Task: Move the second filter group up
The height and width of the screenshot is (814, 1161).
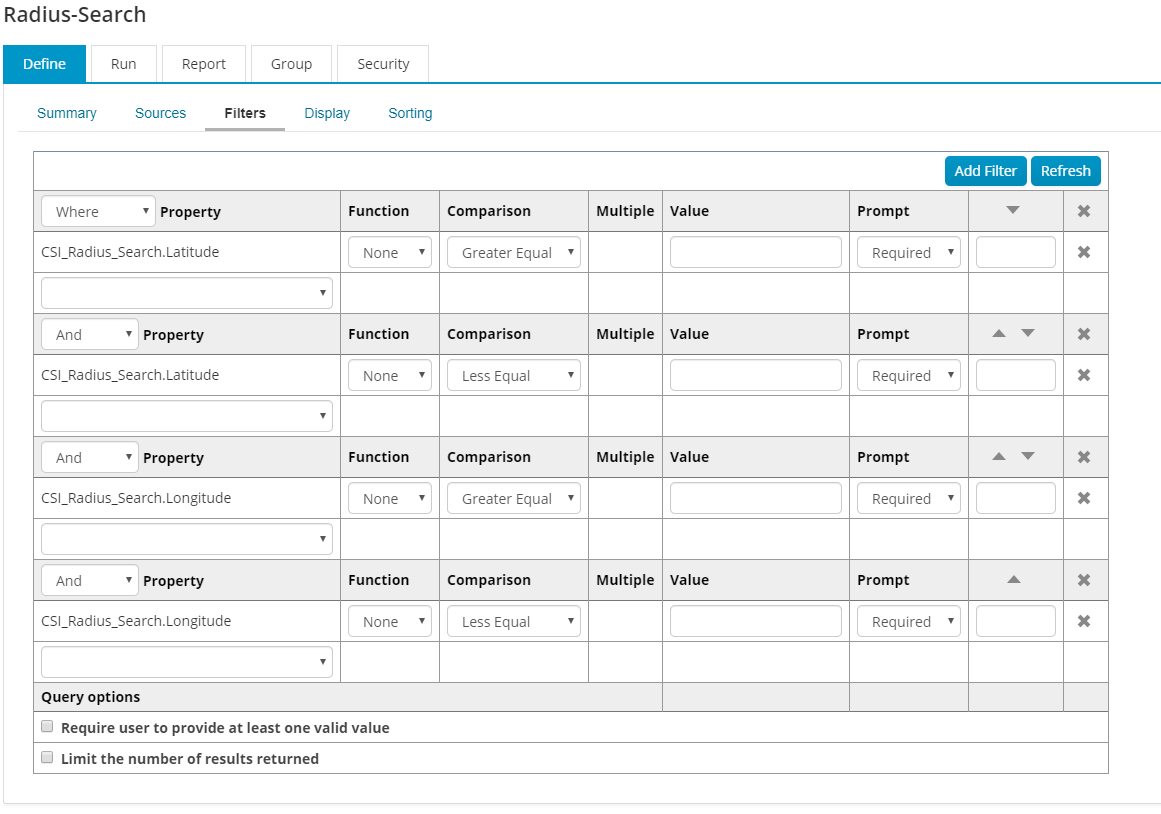Action: coord(998,333)
